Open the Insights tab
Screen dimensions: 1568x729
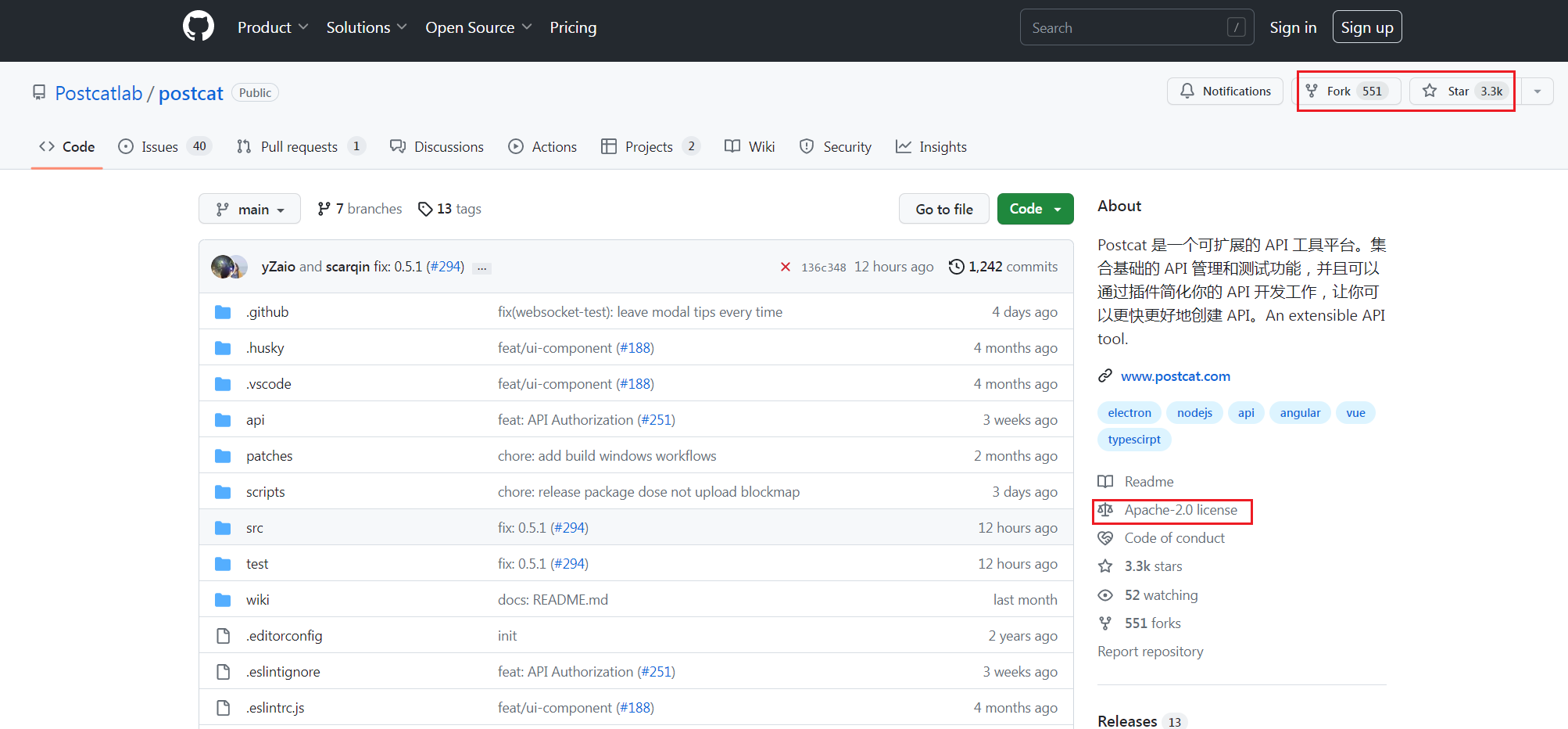coord(931,146)
